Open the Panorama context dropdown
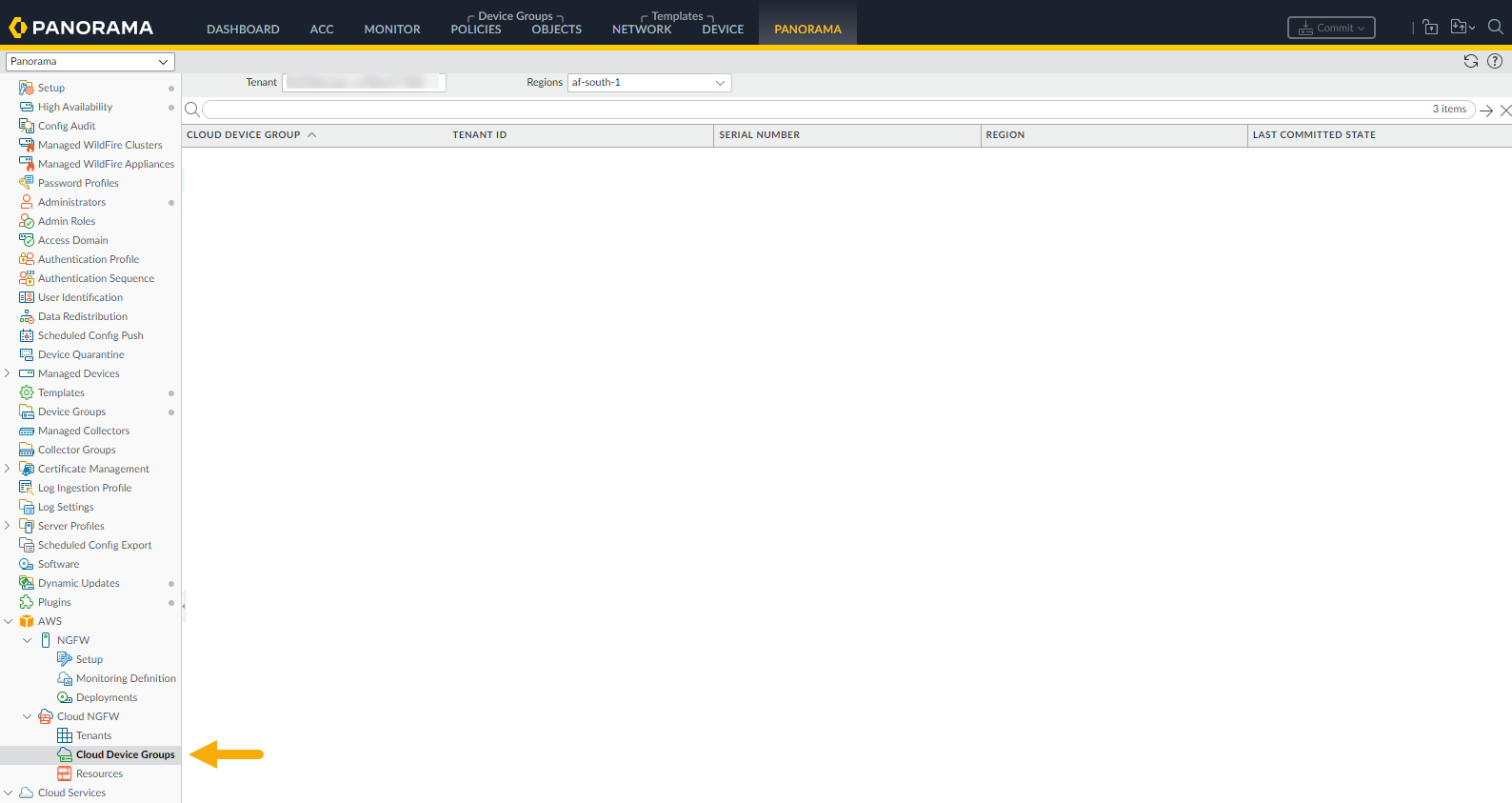 tap(90, 62)
